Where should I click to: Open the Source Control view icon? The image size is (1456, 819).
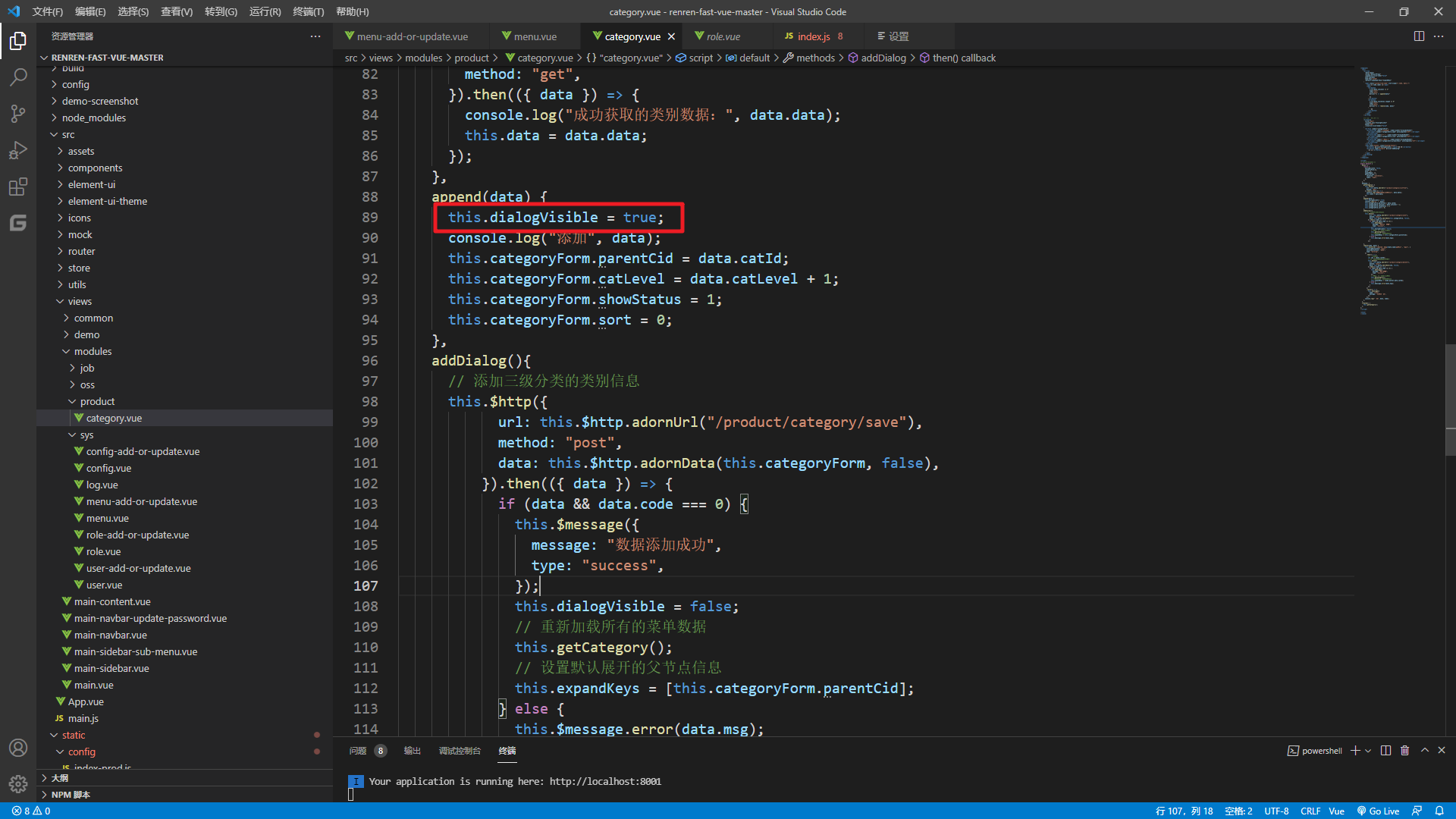[18, 114]
